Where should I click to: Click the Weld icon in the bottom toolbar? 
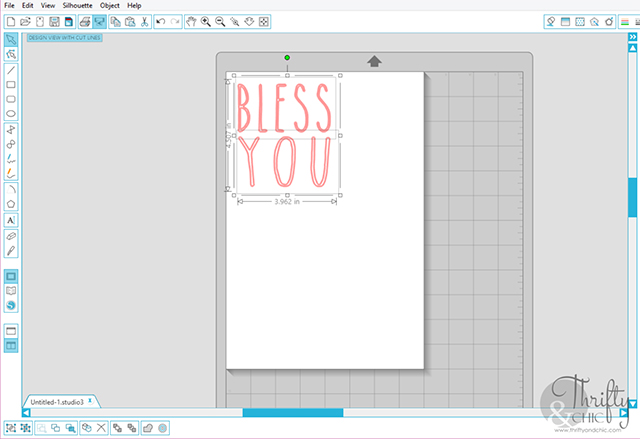(x=148, y=428)
